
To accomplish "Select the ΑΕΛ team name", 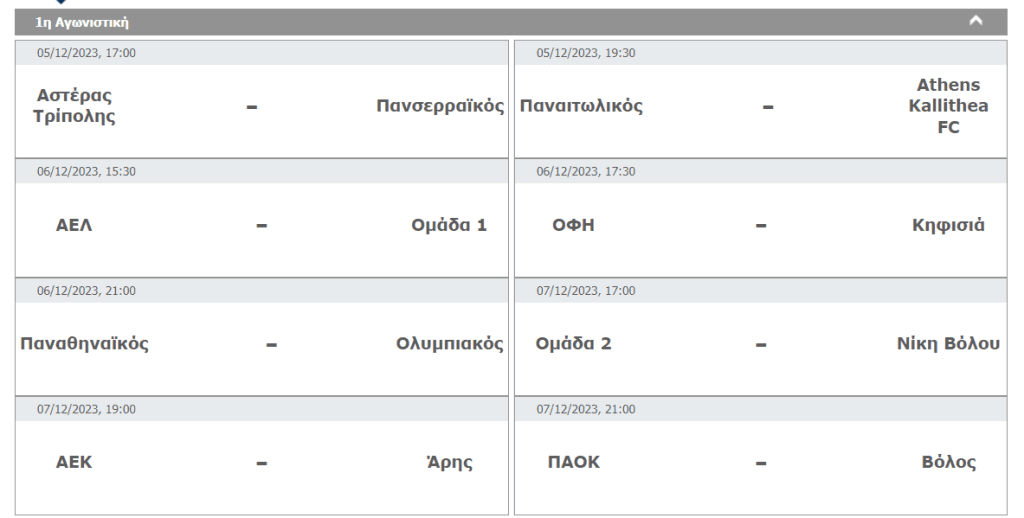I will (x=74, y=225).
